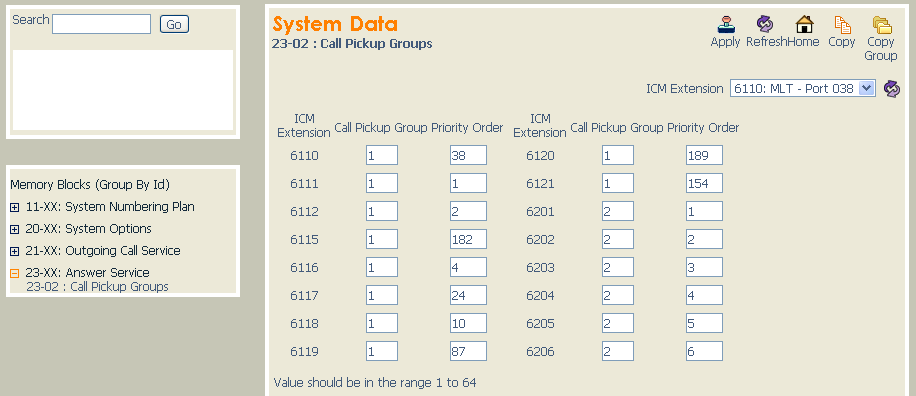
Task: Select 21-XX: Outgoing Call Service label
Action: pos(103,251)
